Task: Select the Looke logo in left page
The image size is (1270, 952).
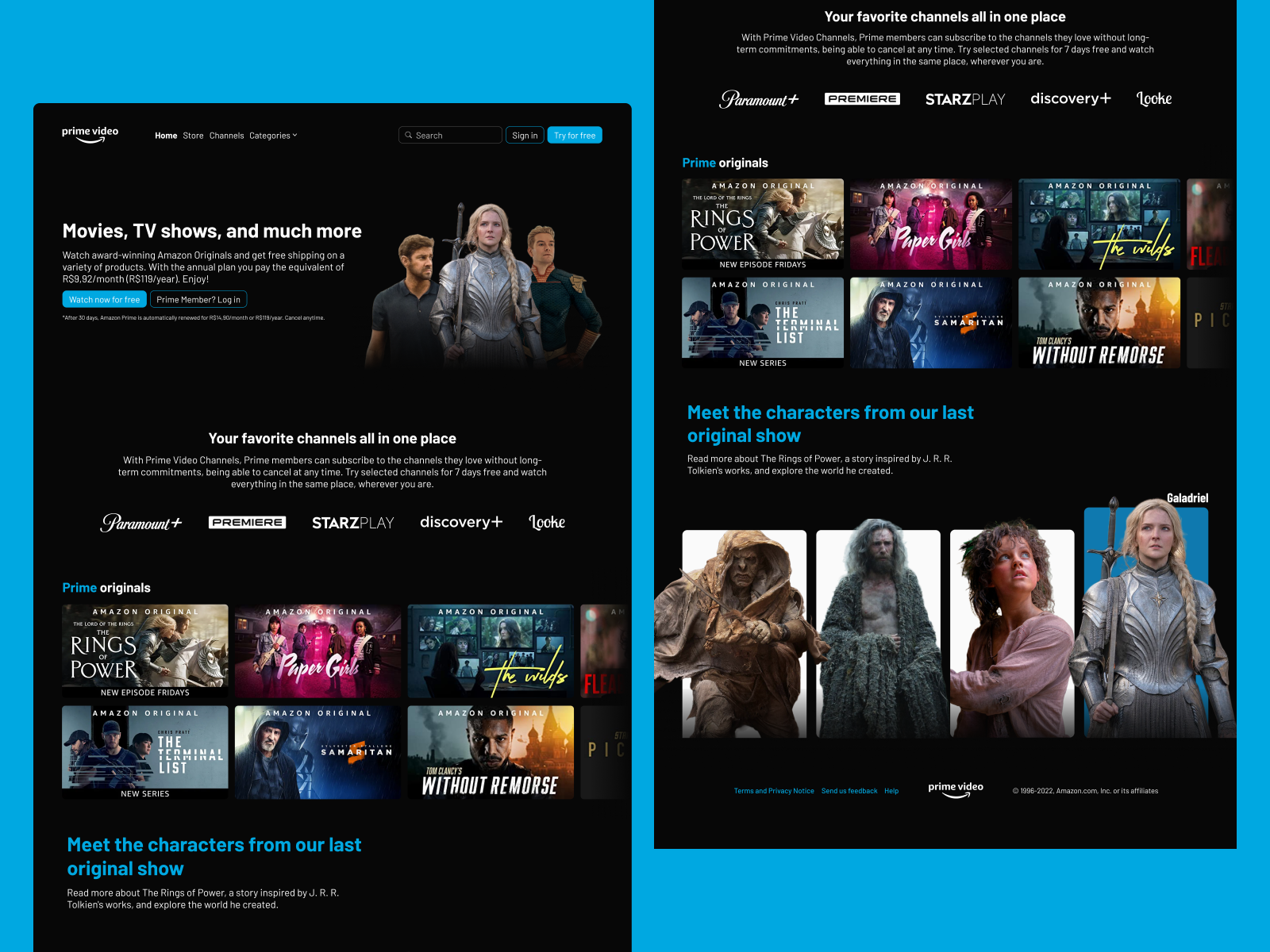Action: click(x=547, y=522)
